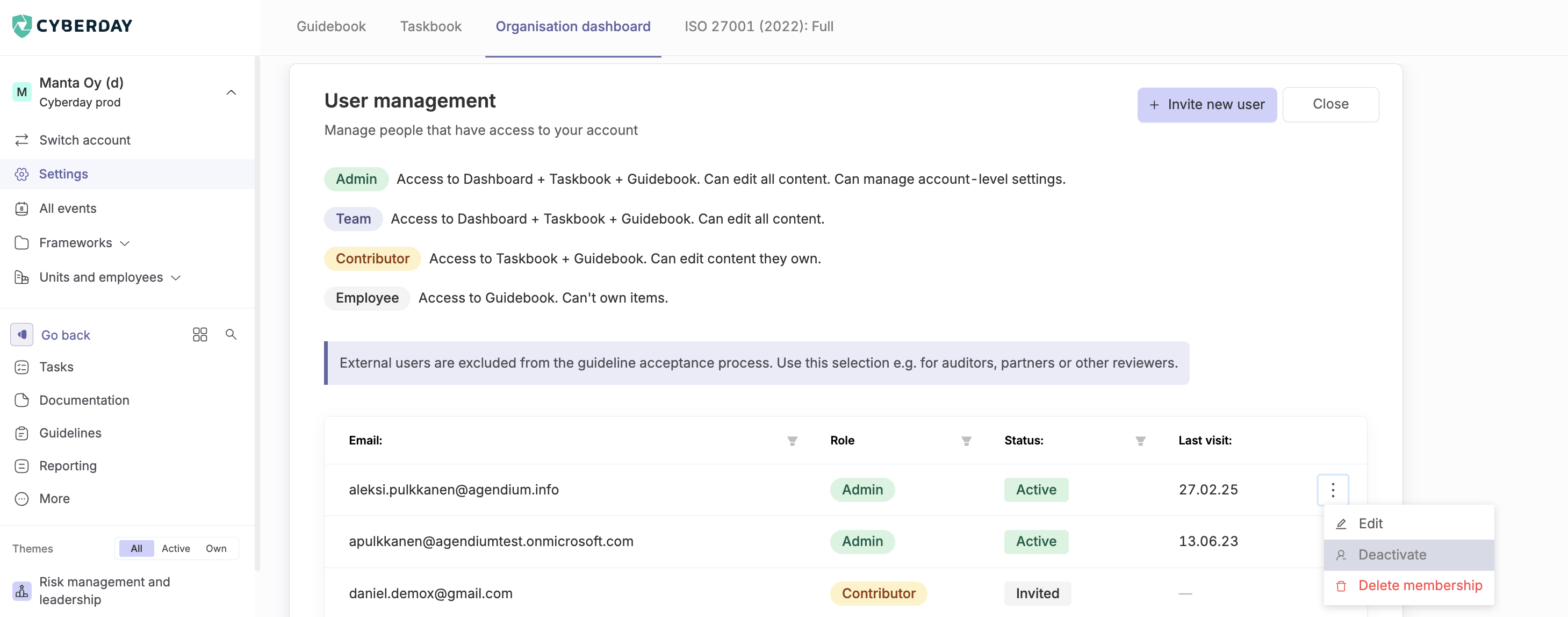Click the Switch account arrows icon
The width and height of the screenshot is (1568, 617).
pos(22,140)
